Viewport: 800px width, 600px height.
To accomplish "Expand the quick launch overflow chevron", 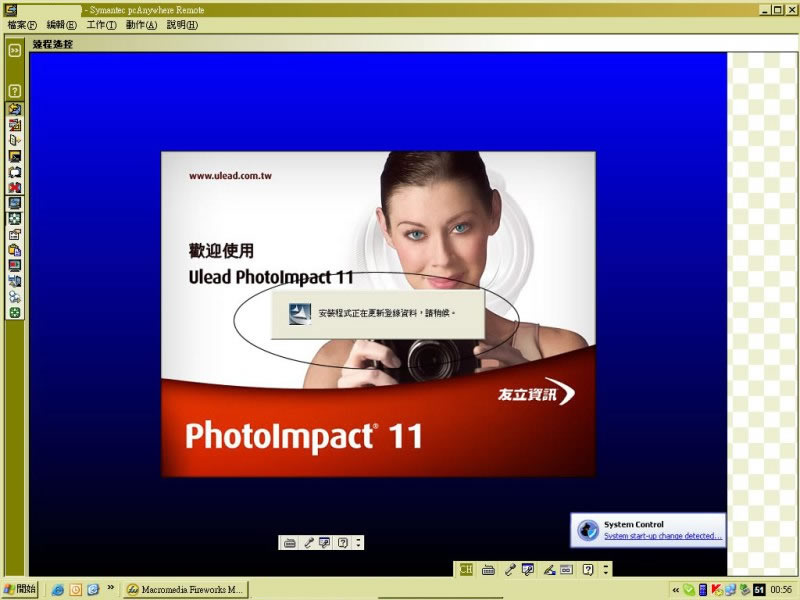I will click(110, 587).
